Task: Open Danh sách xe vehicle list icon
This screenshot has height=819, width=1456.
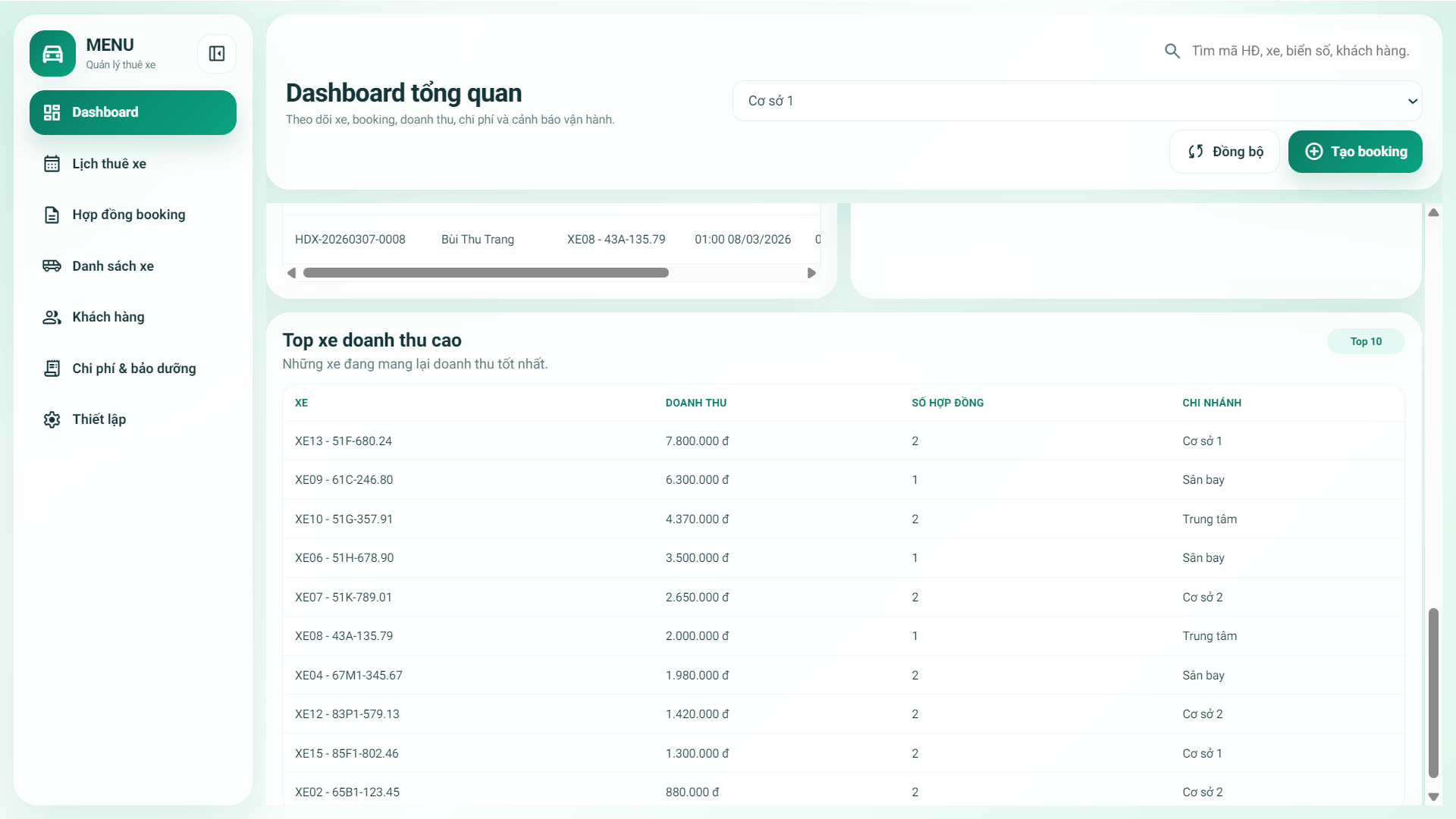Action: click(x=52, y=265)
